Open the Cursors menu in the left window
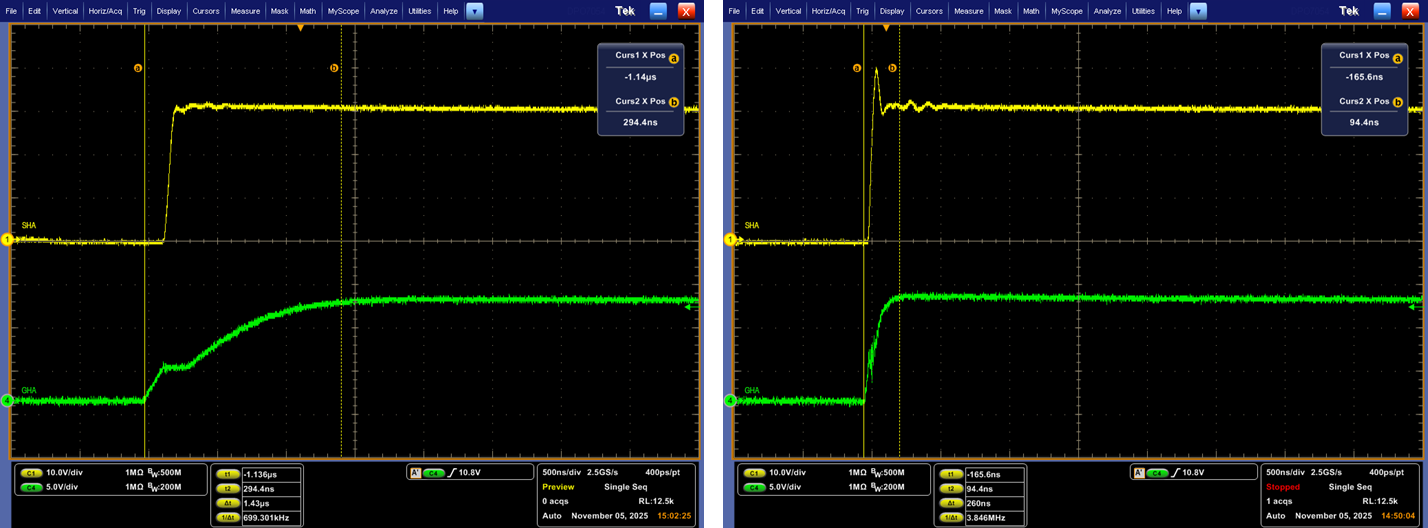Image resolution: width=1428 pixels, height=528 pixels. click(206, 11)
